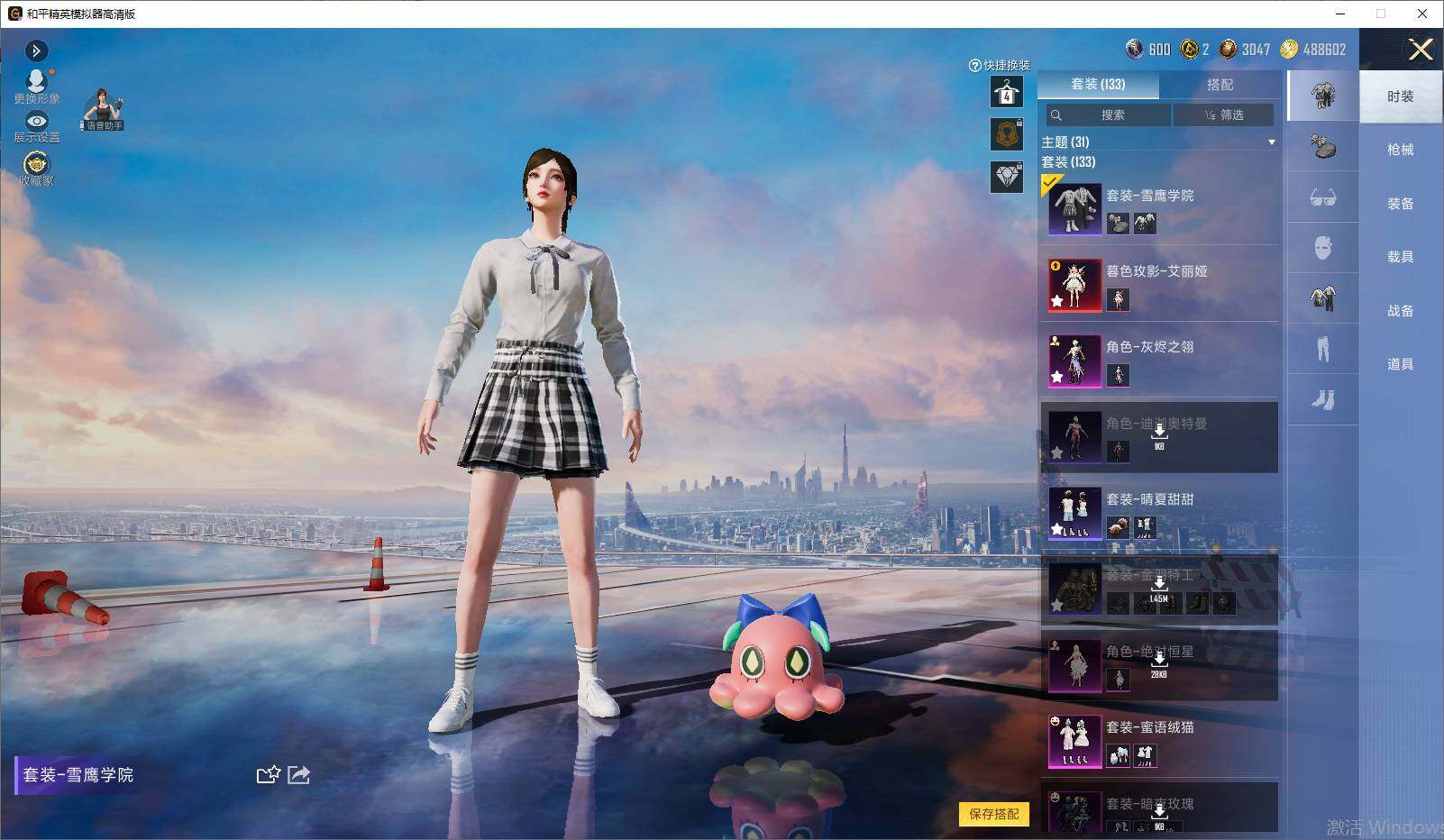Select the 角色-灰烬之翎 character thumbnail
1444x840 pixels.
pyautogui.click(x=1074, y=361)
